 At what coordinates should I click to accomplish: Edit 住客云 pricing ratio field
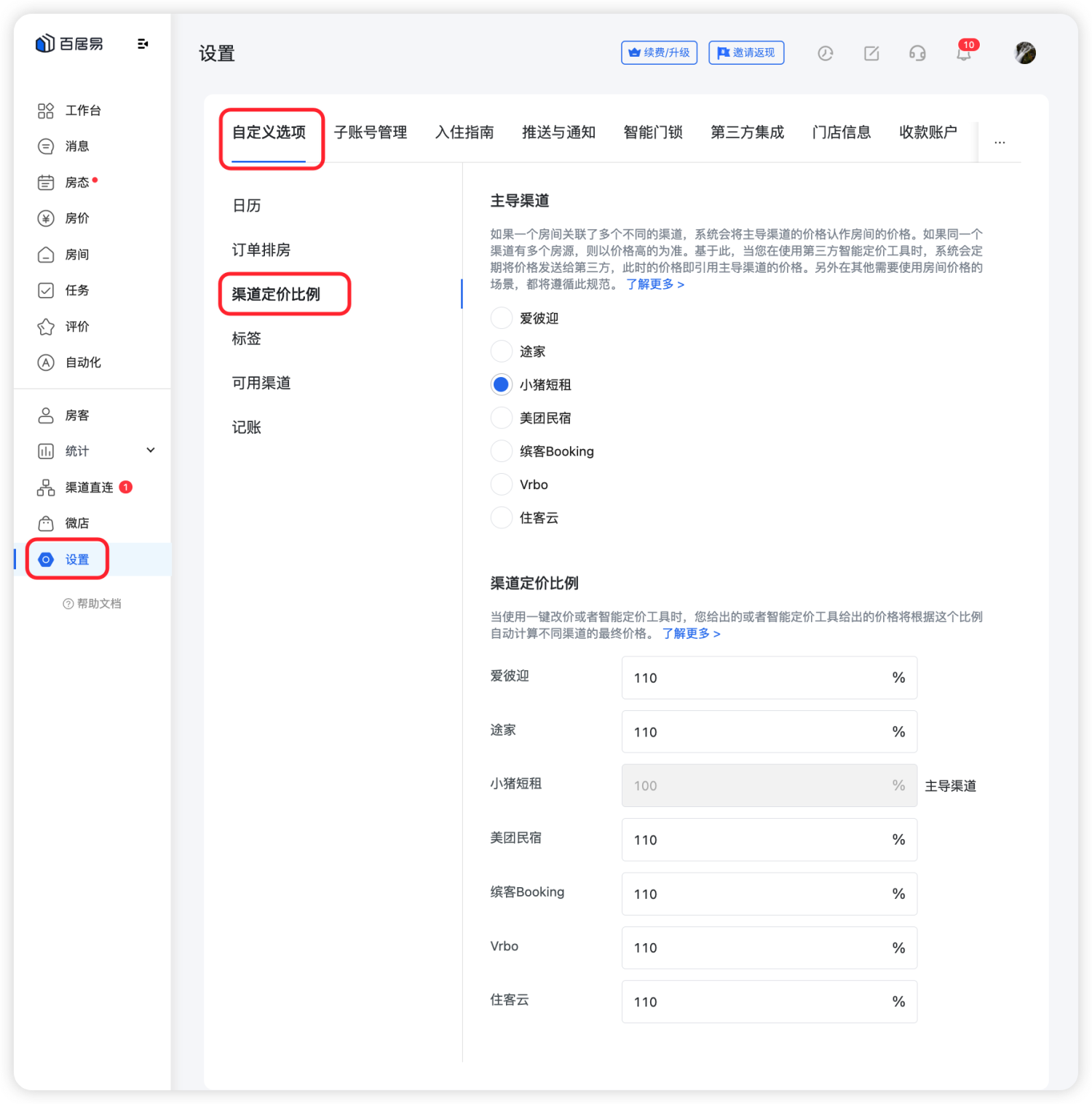769,1001
